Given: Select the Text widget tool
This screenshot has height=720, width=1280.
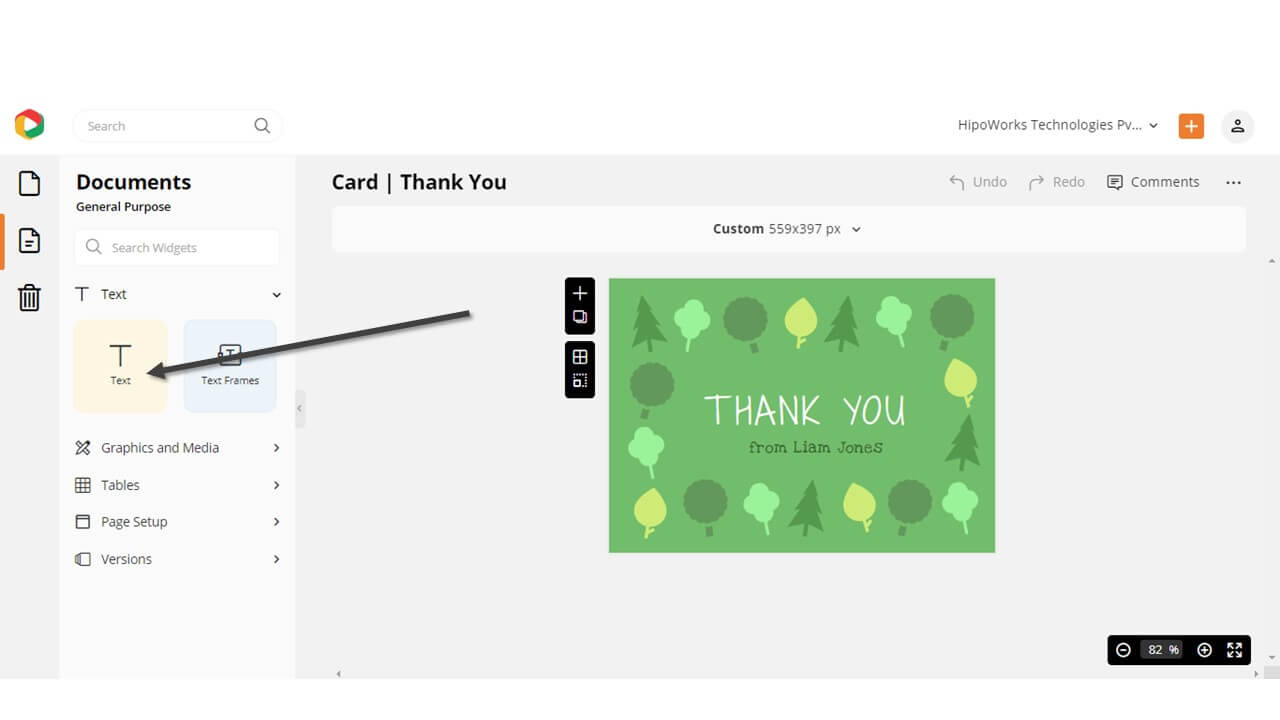Looking at the screenshot, I should pos(120,365).
